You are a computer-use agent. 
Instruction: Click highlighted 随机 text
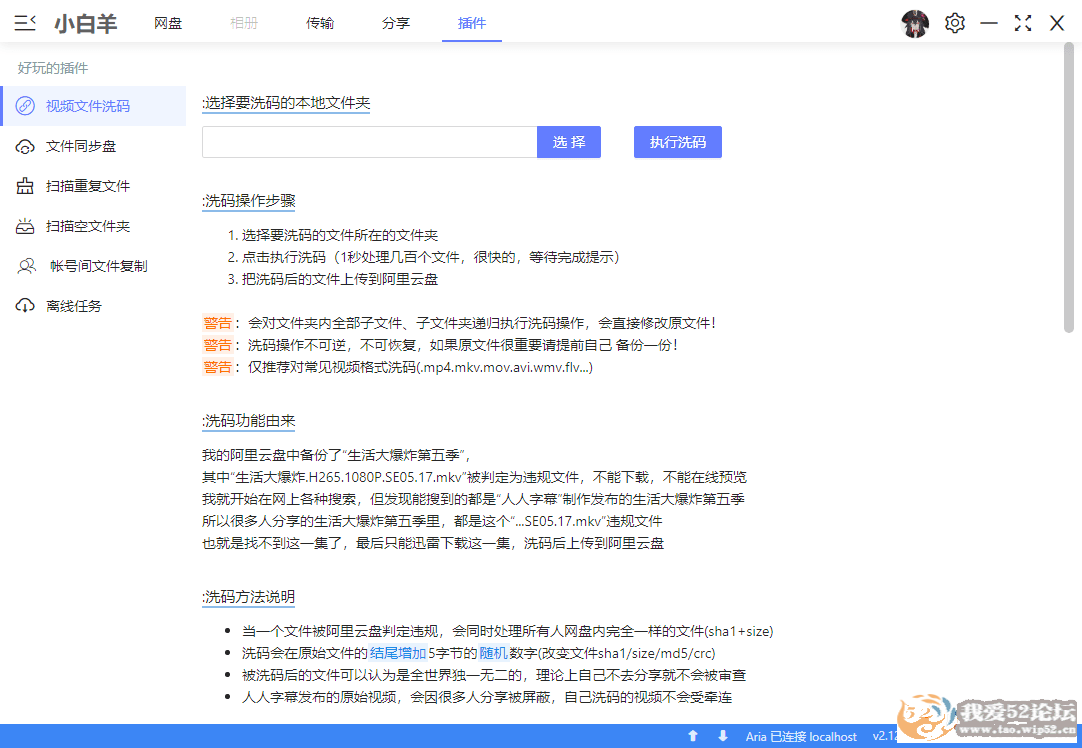pos(493,653)
